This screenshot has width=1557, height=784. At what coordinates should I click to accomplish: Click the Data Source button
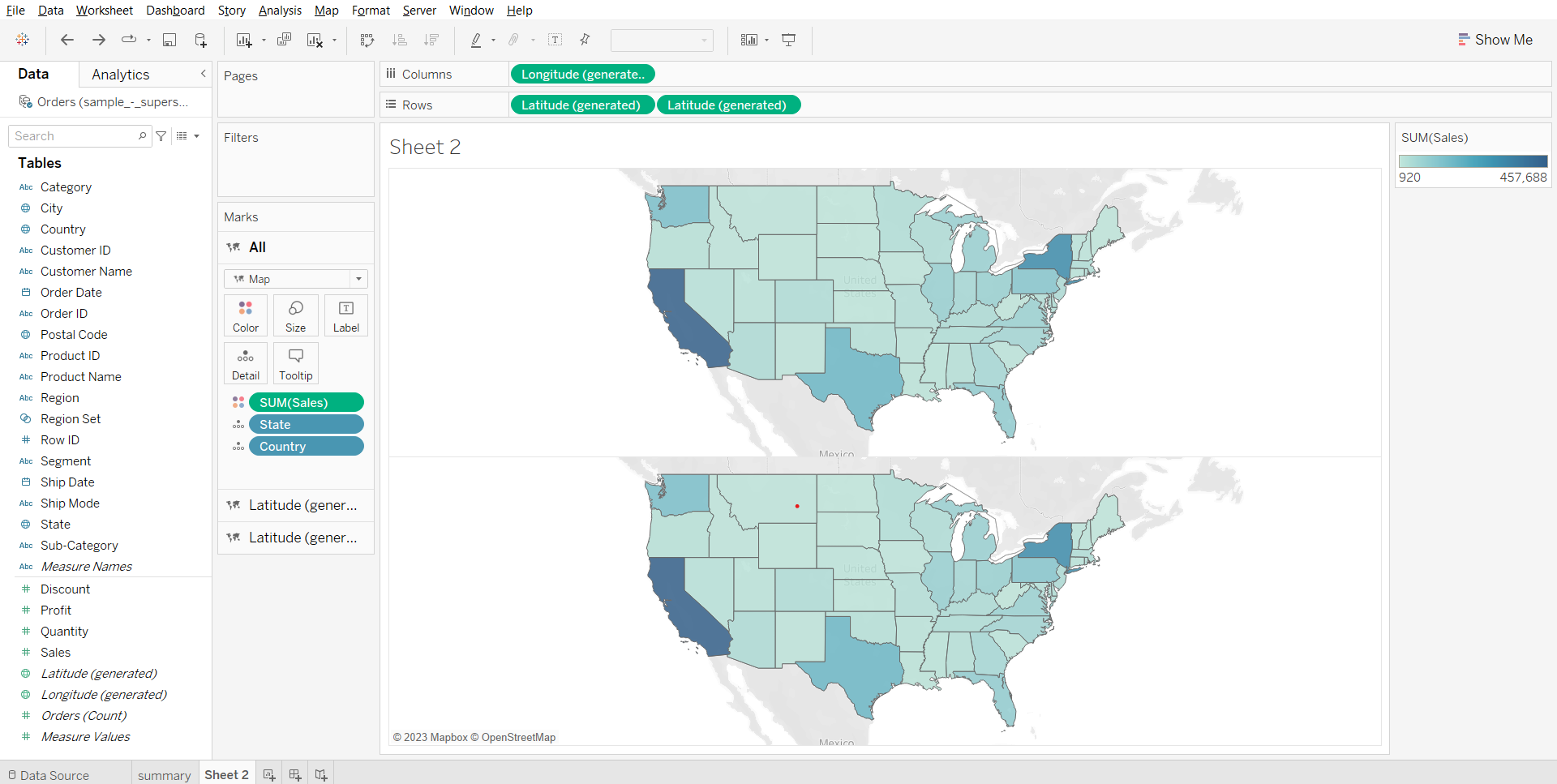[49, 775]
